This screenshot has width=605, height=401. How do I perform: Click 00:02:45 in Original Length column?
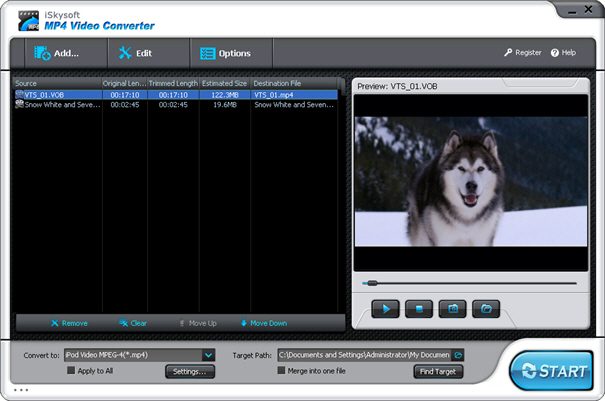tap(125, 105)
